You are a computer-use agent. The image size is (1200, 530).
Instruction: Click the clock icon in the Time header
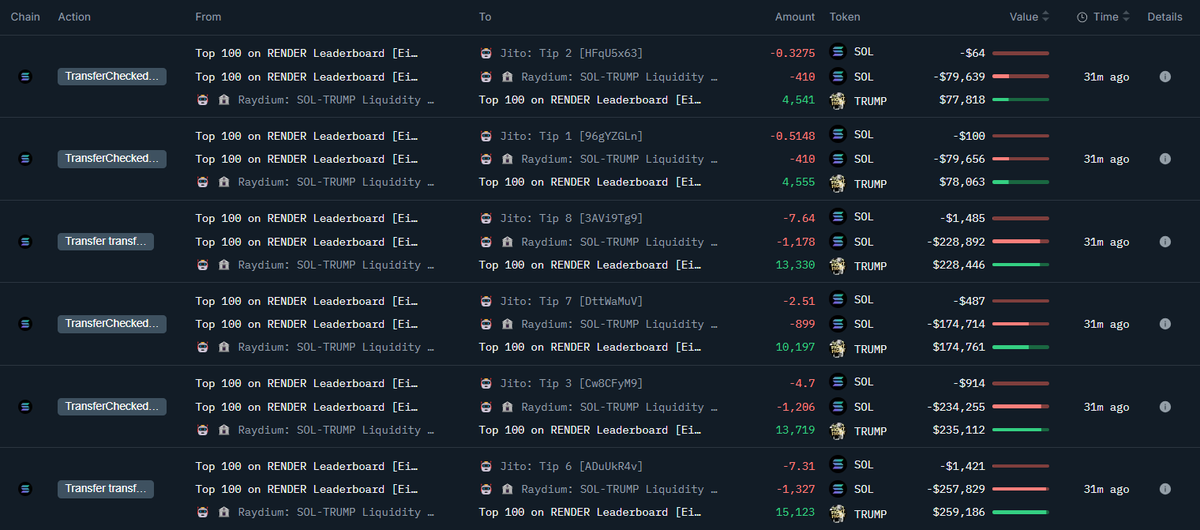(x=1082, y=17)
